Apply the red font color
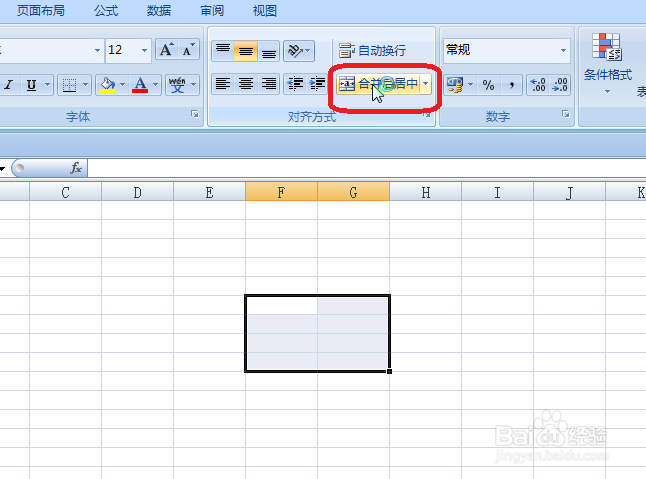Screen dimensions: 646x479 point(140,85)
